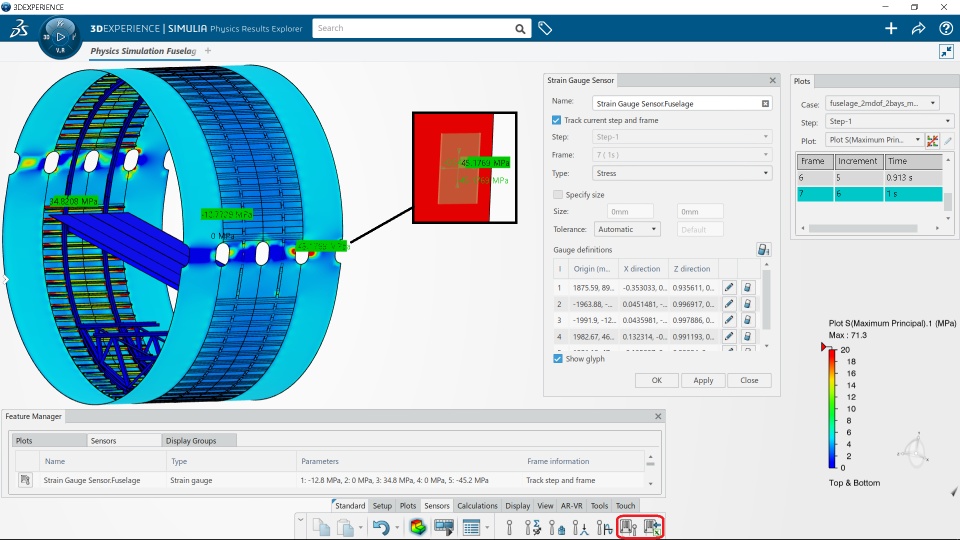
Task: Click the Share arrow icon
Action: (x=918, y=28)
